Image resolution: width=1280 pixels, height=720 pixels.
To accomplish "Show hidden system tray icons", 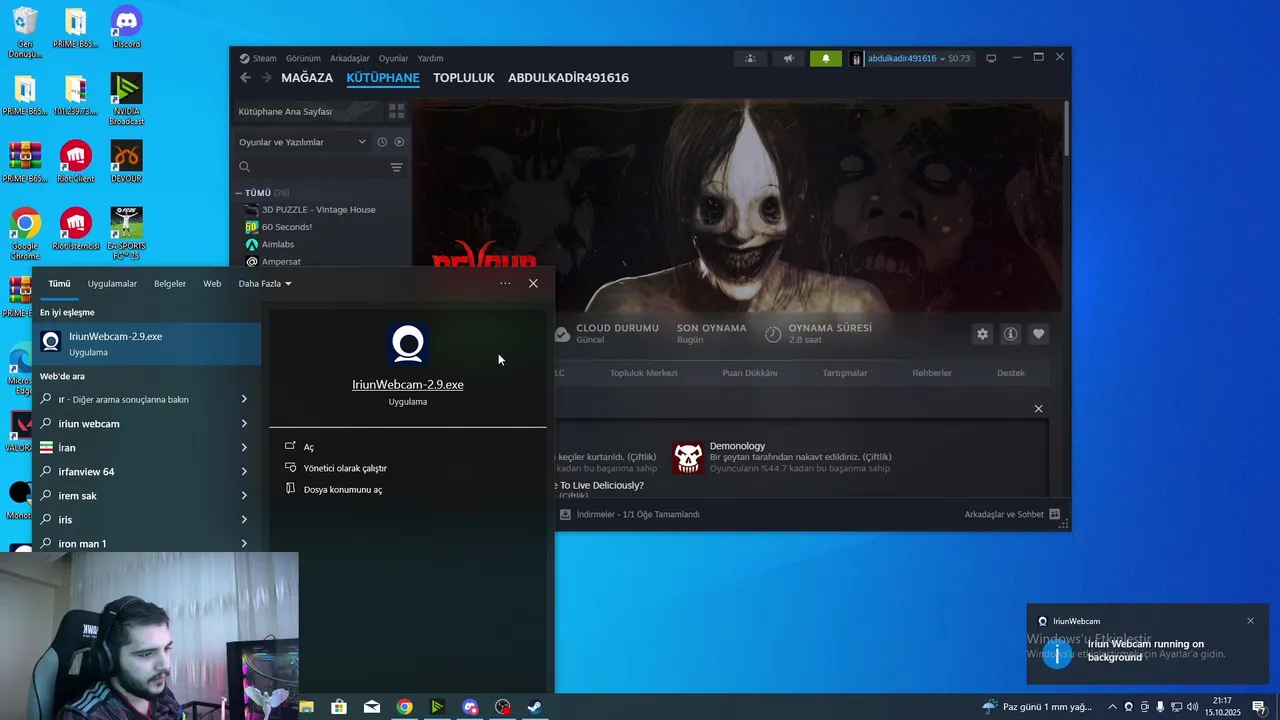I will 1112,707.
